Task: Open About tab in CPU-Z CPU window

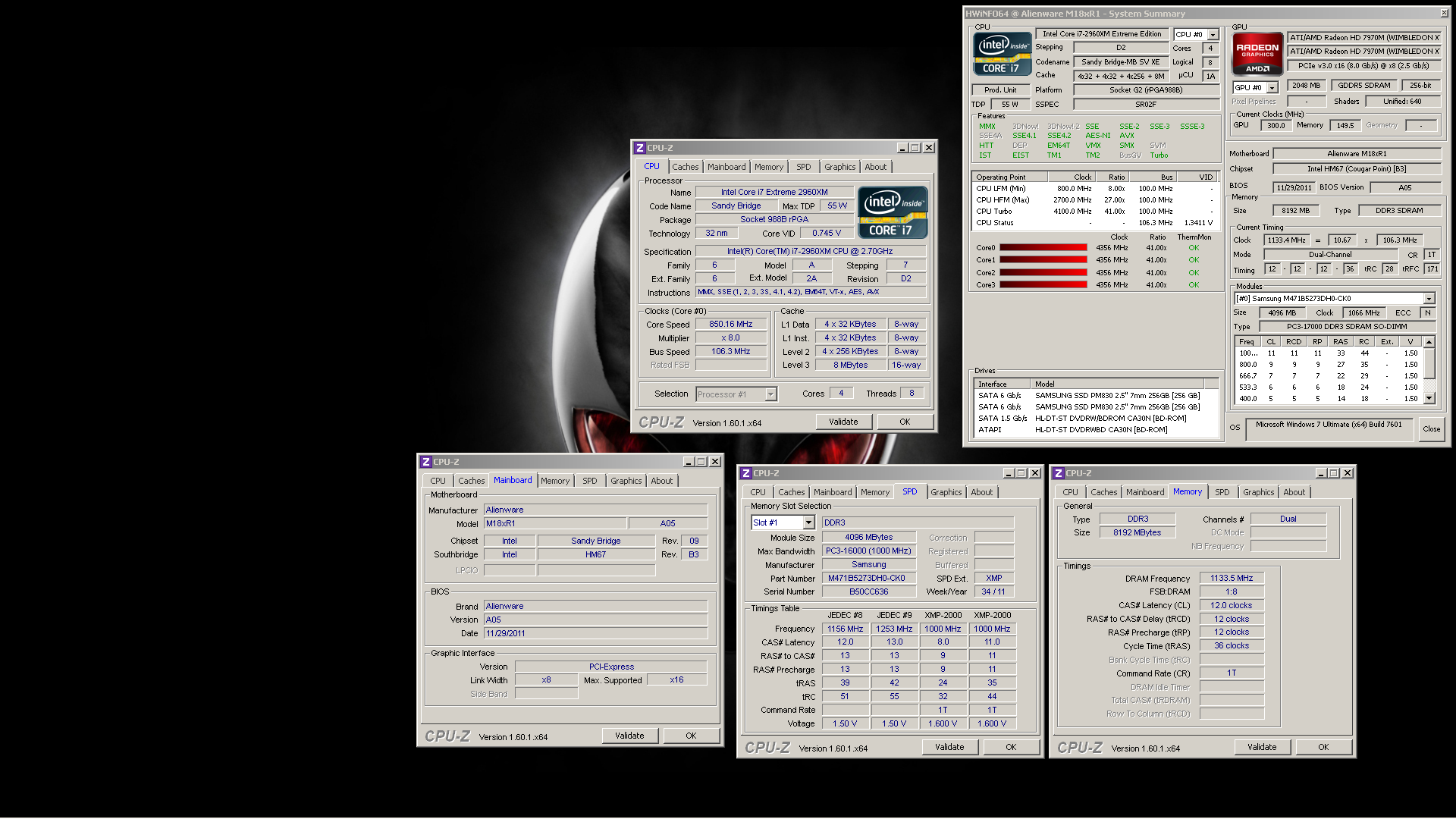Action: coord(875,167)
